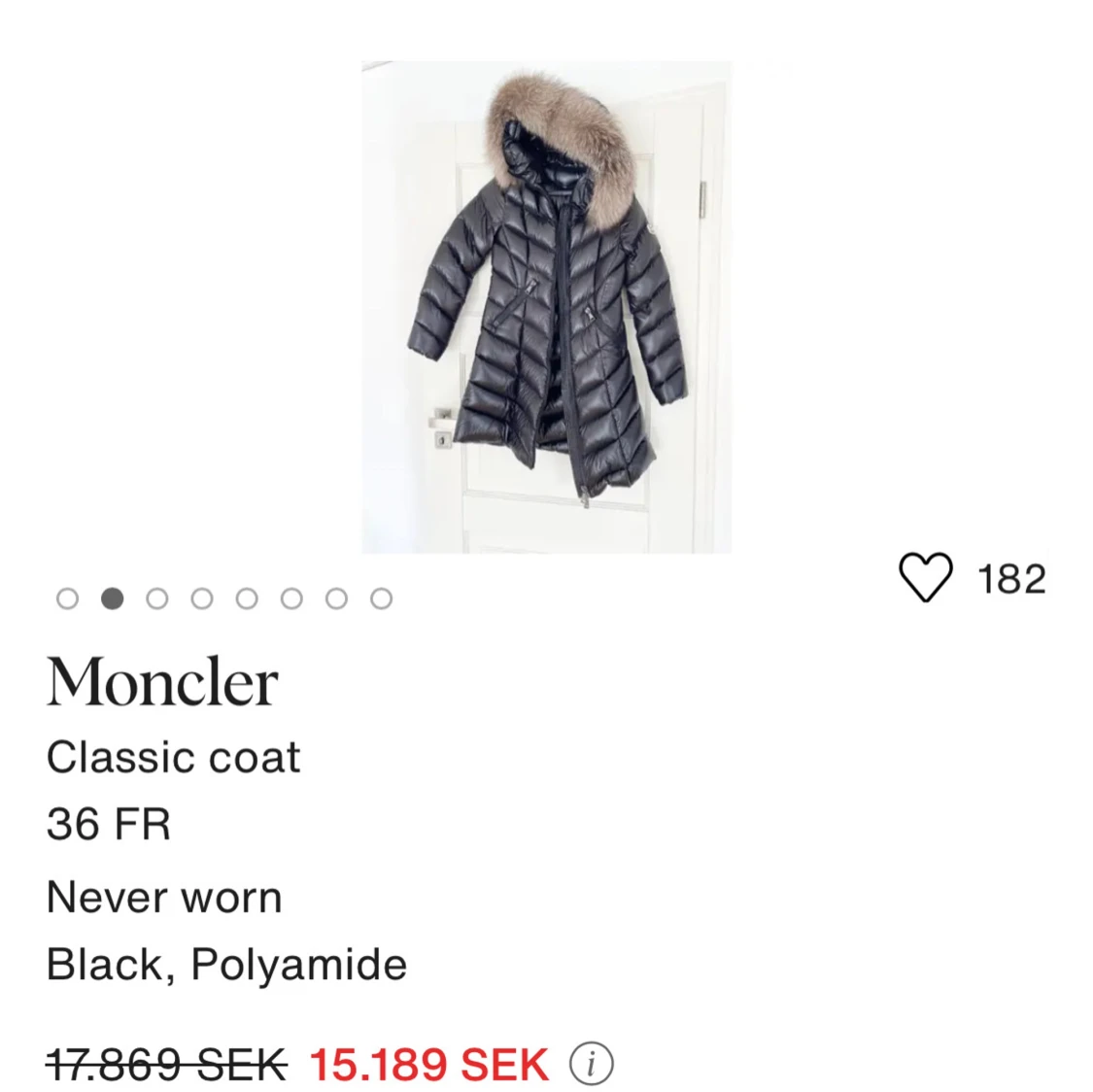Select the seventh image pagination dot
Viewport: 1093px width, 1092px height.
(x=337, y=598)
